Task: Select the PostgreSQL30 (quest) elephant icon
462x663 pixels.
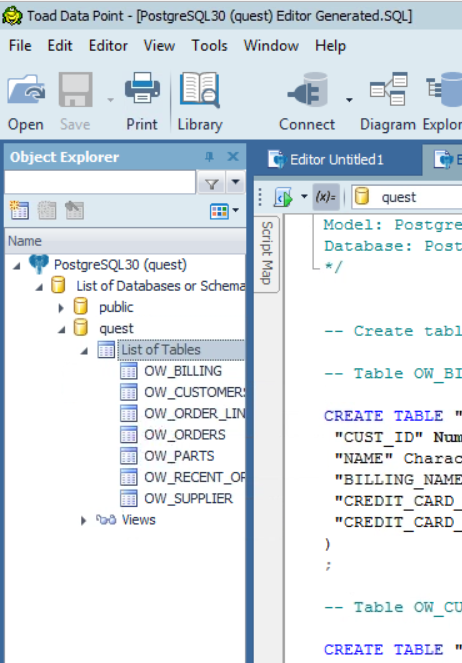Action: pos(38,264)
